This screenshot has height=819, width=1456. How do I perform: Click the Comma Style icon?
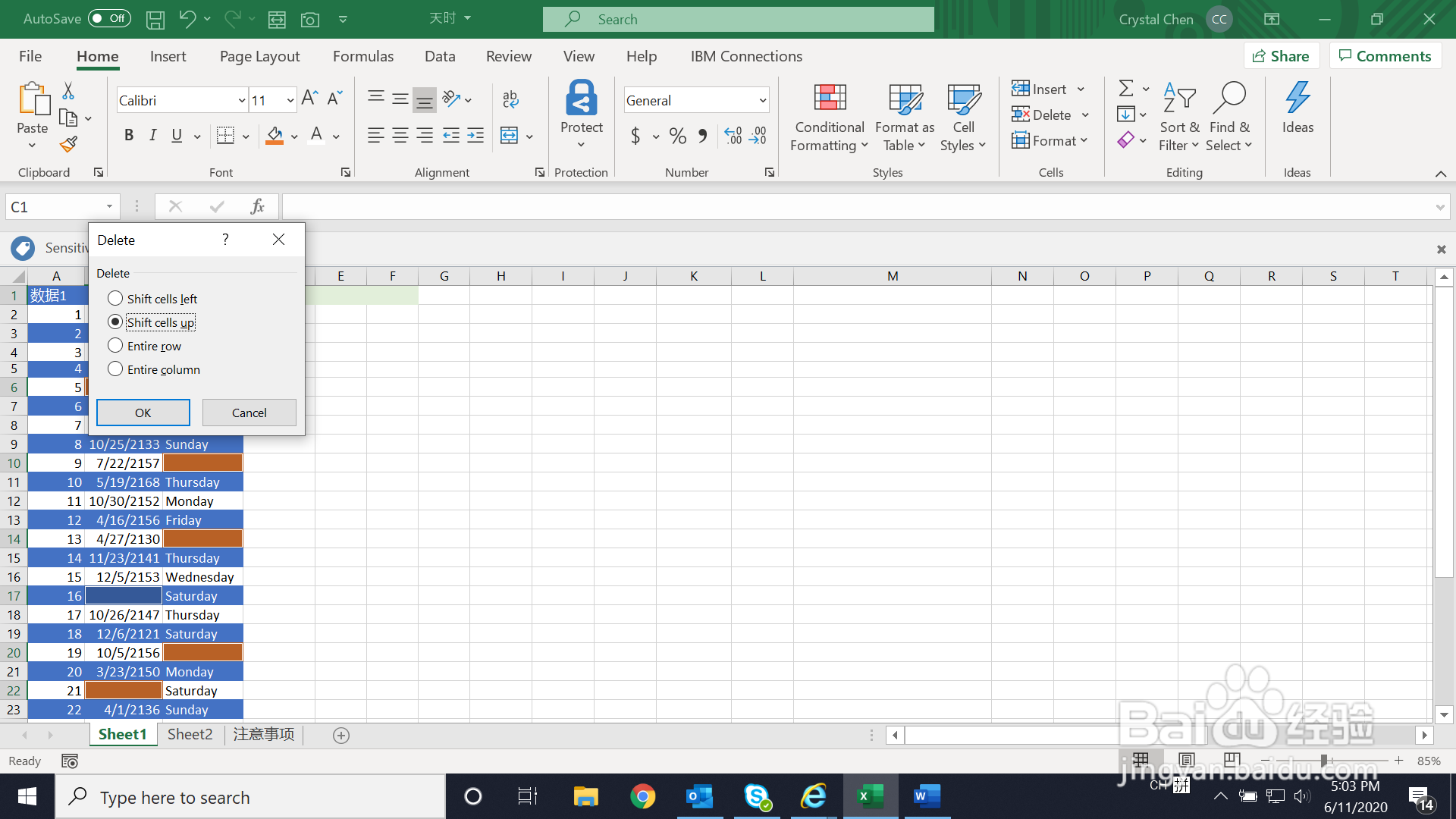[x=703, y=136]
